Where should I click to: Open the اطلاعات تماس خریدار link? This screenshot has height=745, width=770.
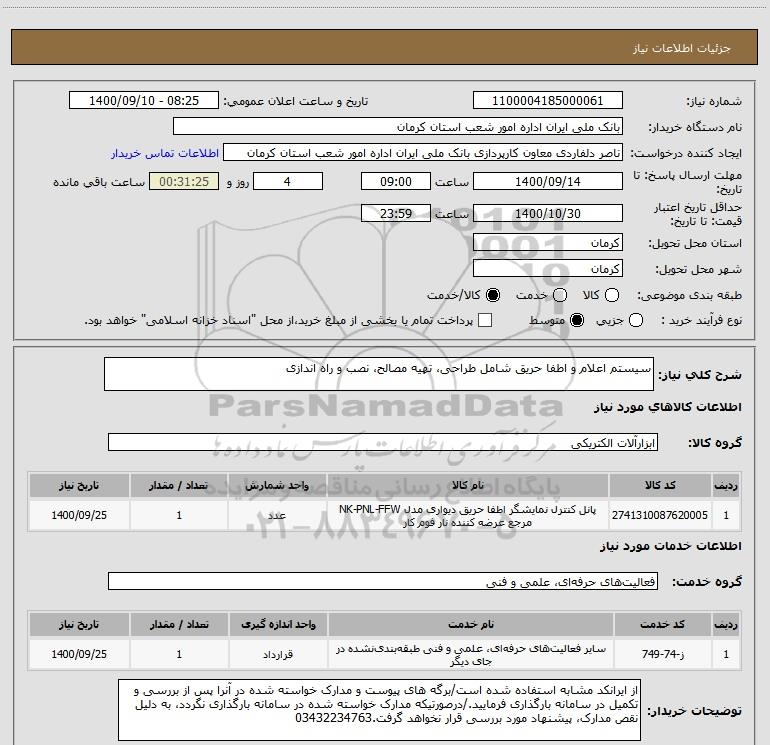click(165, 153)
